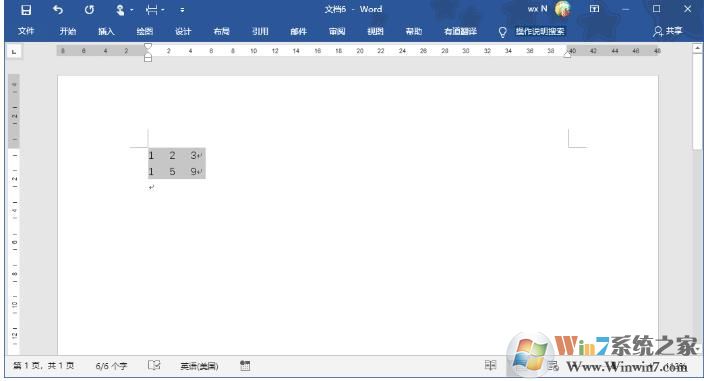Click the 共享 share button

[x=668, y=31]
